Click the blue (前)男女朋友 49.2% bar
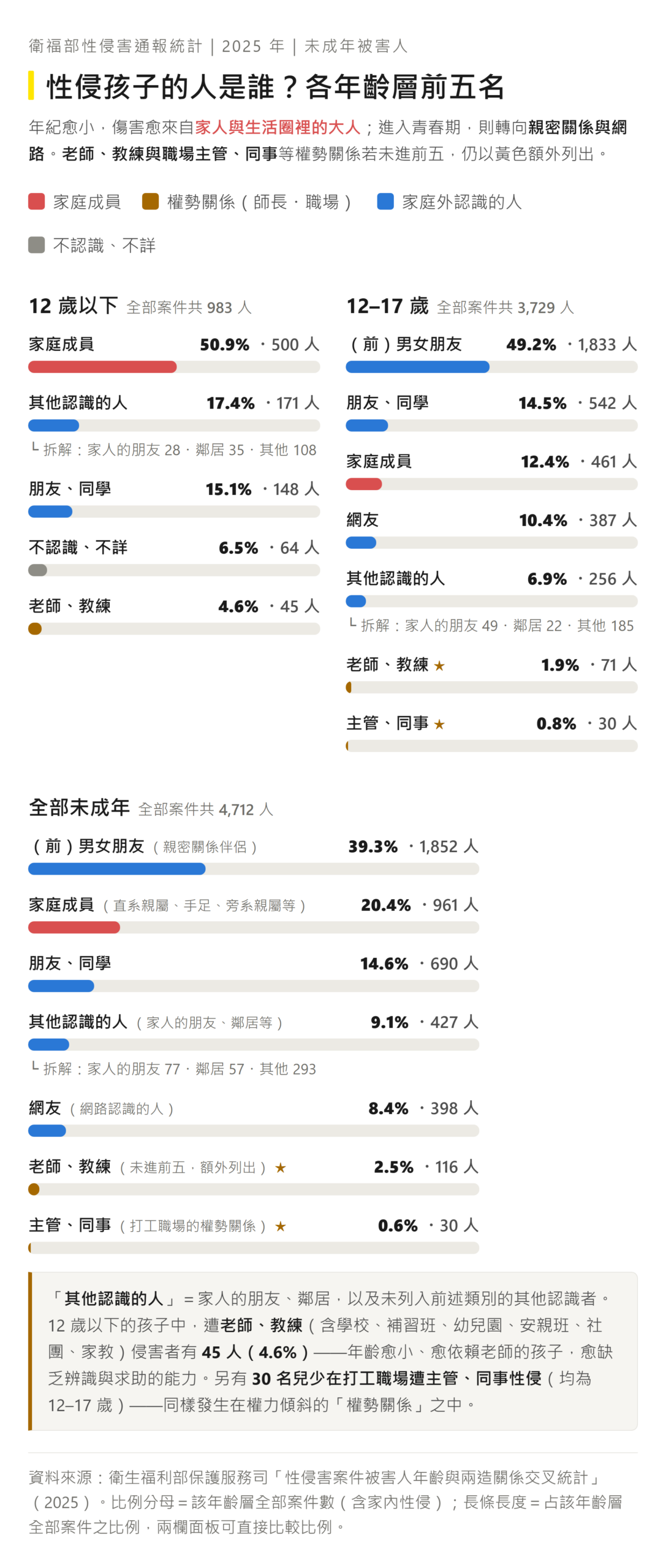The width and height of the screenshot is (666, 1568). click(x=417, y=366)
